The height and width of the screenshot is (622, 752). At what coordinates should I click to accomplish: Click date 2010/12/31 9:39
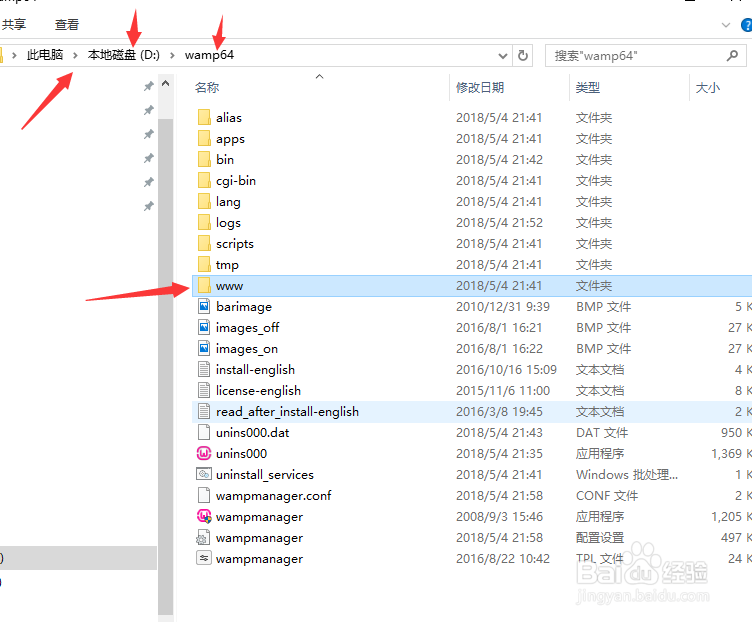[503, 306]
